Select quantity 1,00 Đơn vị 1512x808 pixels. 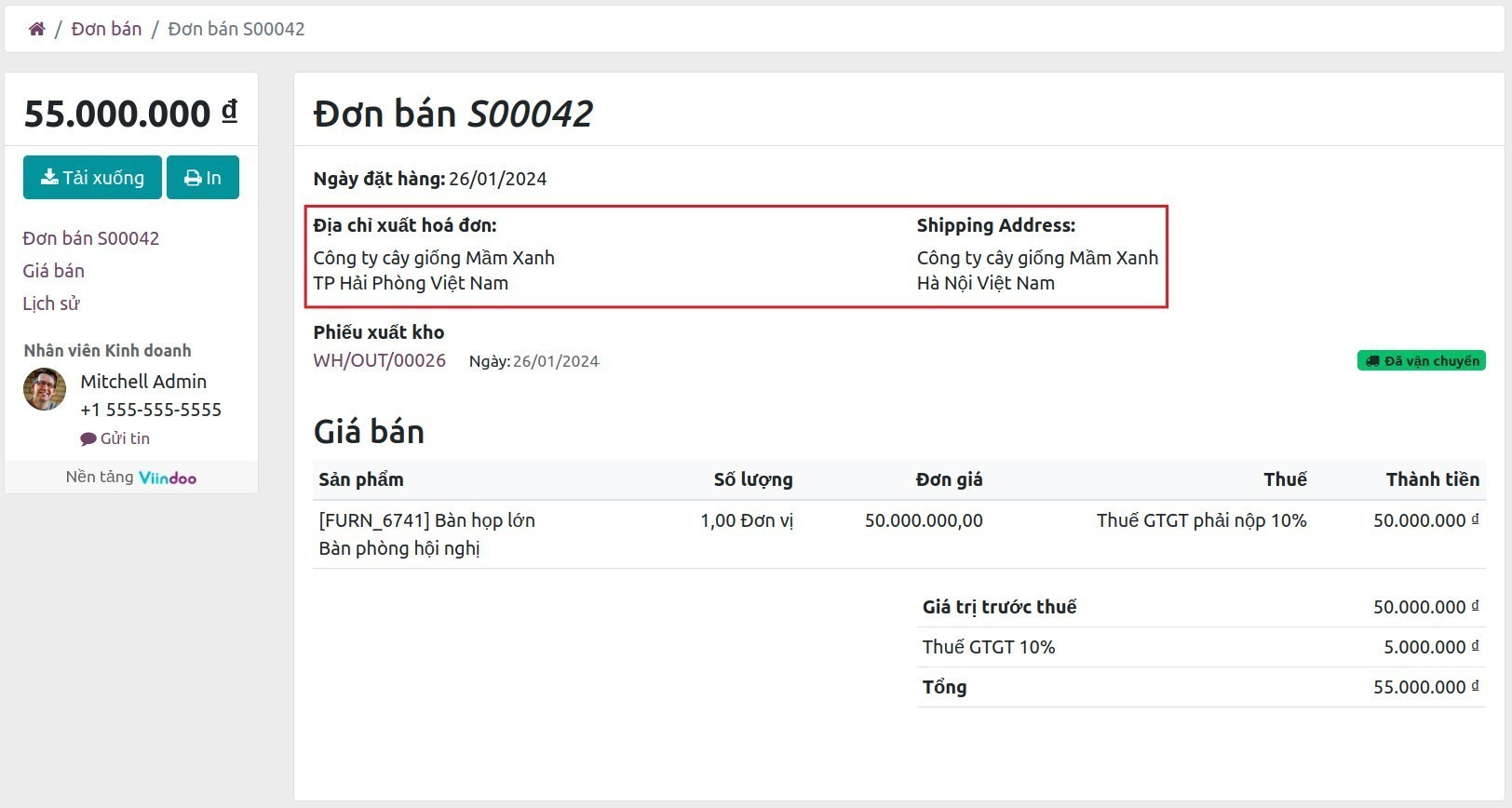[x=747, y=520]
